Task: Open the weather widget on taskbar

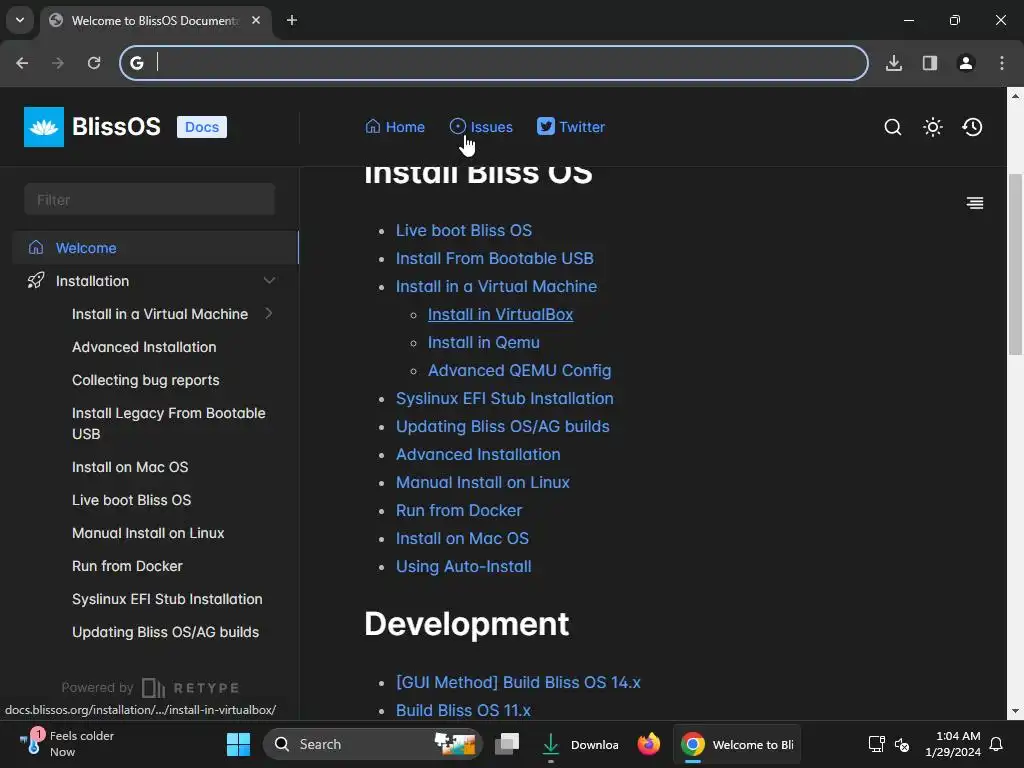Action: click(x=67, y=744)
